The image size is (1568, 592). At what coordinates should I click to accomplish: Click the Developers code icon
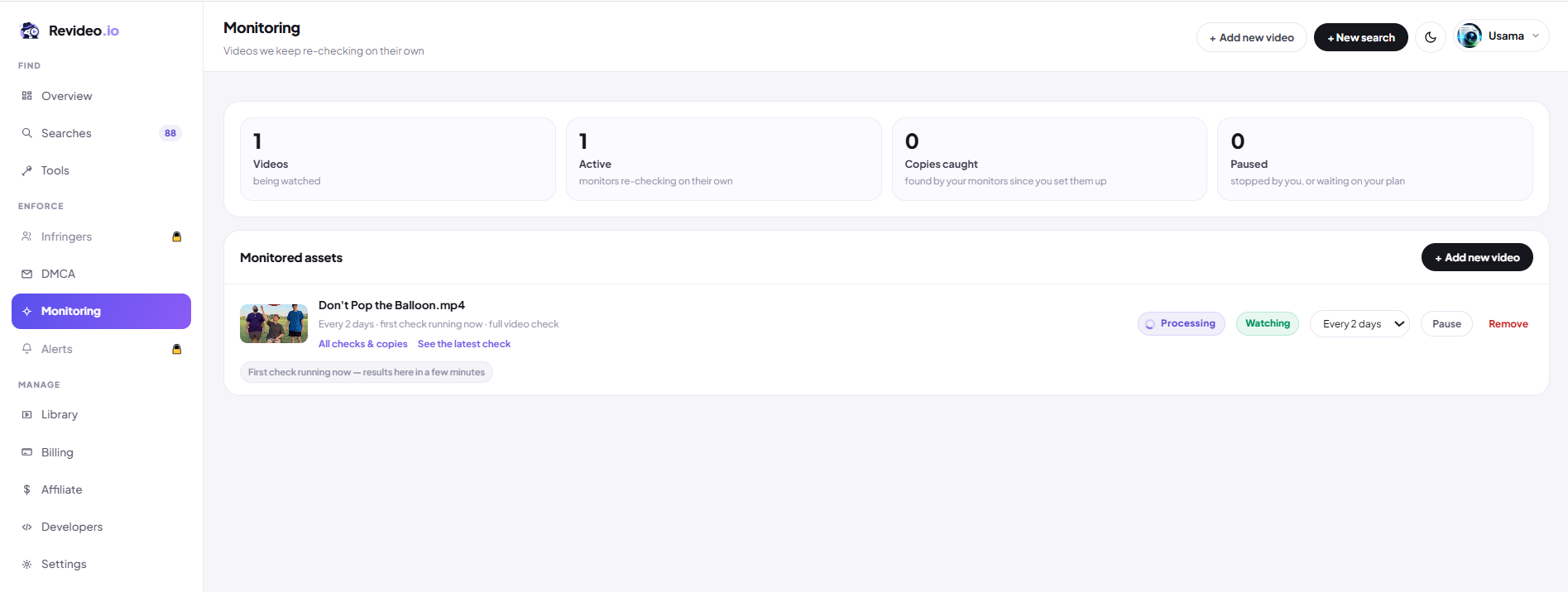(26, 527)
